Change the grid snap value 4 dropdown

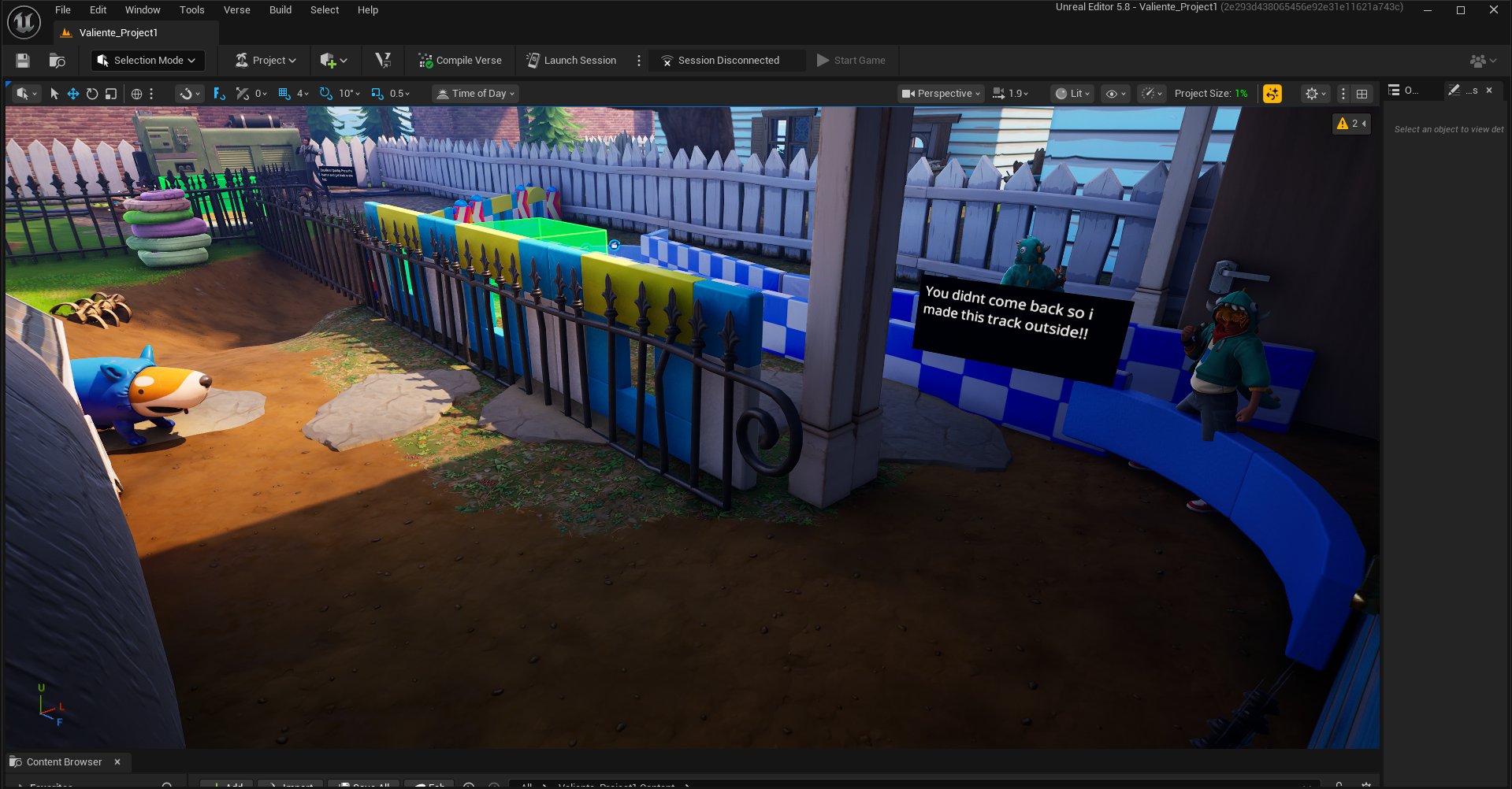[x=303, y=94]
